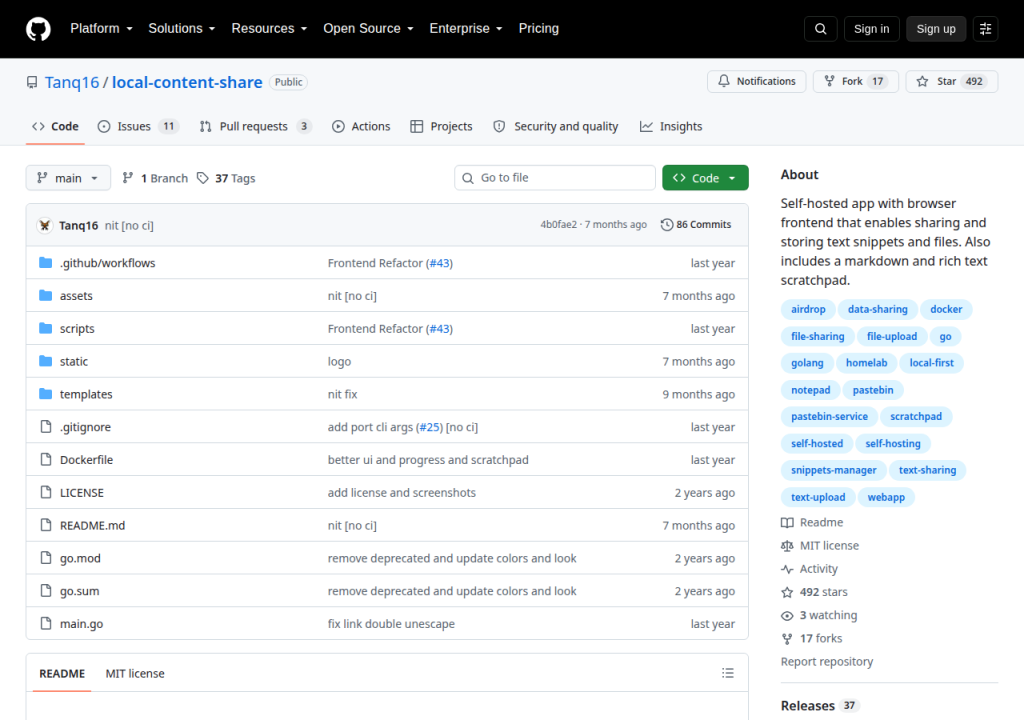Select the README tab
The width and height of the screenshot is (1024, 720).
click(x=62, y=673)
